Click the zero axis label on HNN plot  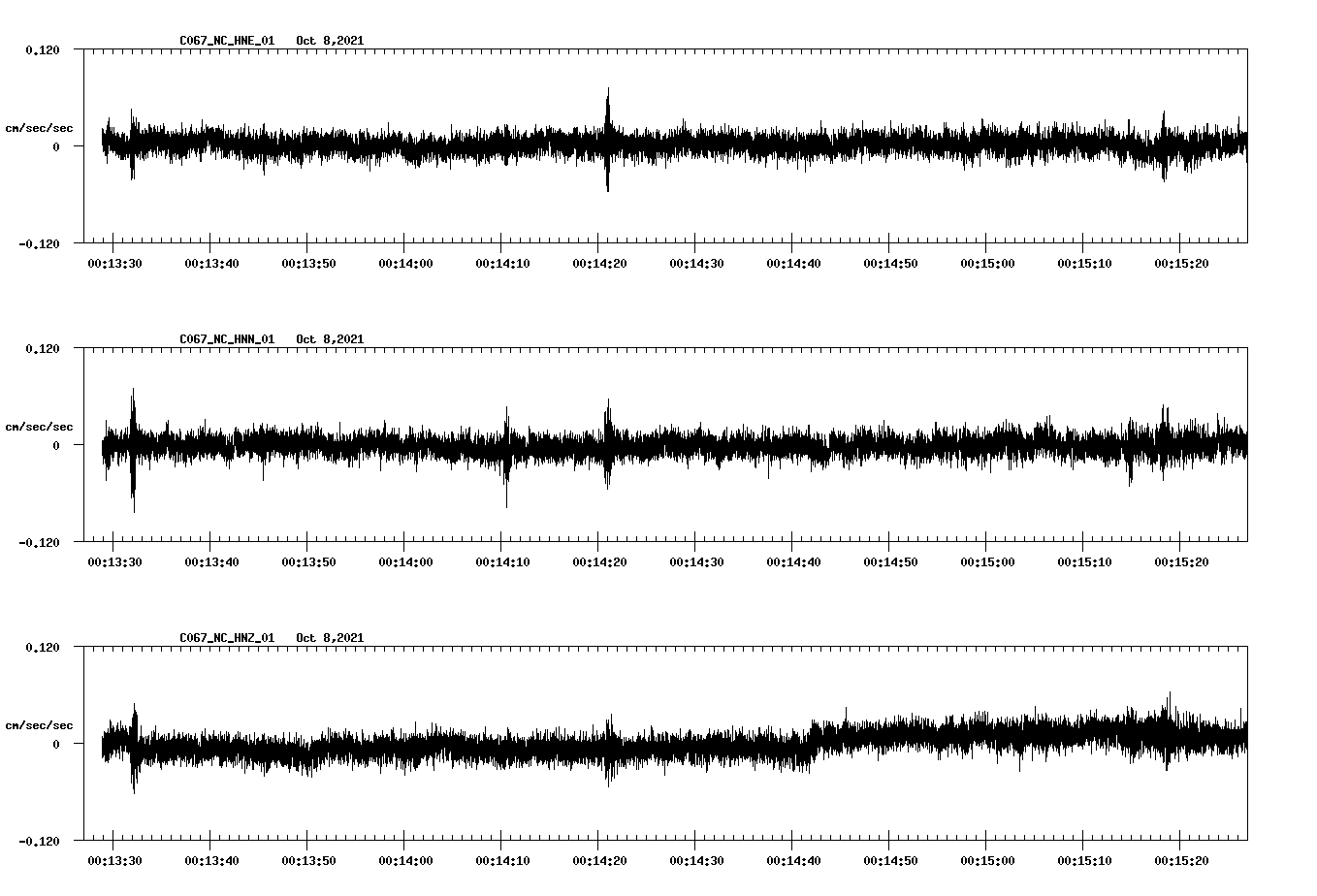[x=56, y=446]
